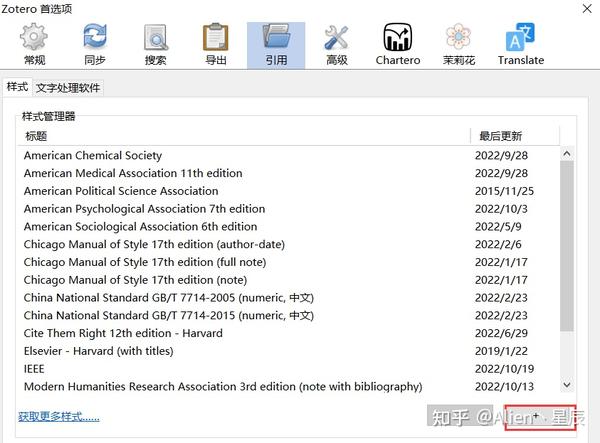Select Modern Humanities Research Association 3rd edition style
This screenshot has height=443, width=600.
point(288,386)
